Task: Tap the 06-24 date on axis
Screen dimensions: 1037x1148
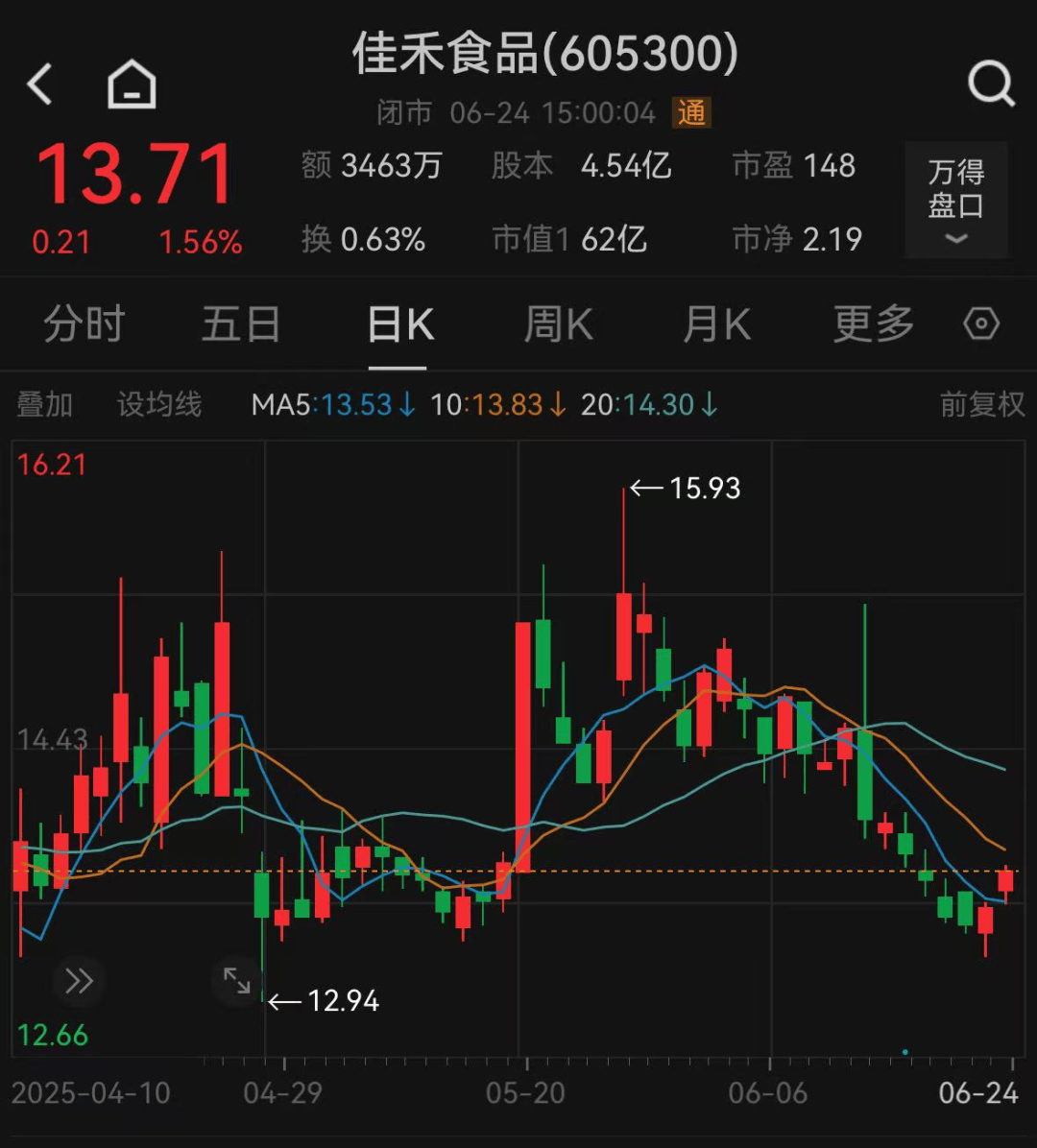Action: [x=978, y=1093]
